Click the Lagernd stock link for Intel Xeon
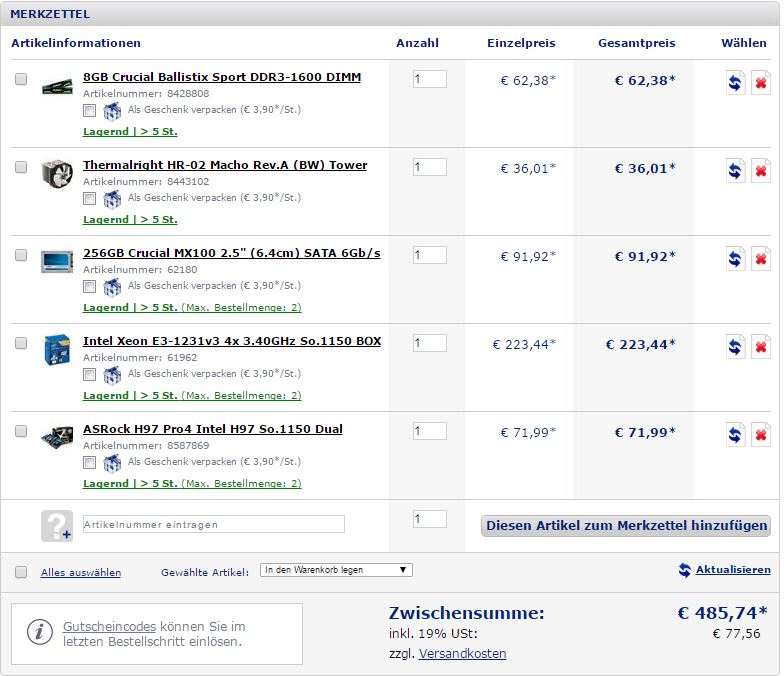Image resolution: width=784 pixels, height=676 pixels. [x=192, y=396]
